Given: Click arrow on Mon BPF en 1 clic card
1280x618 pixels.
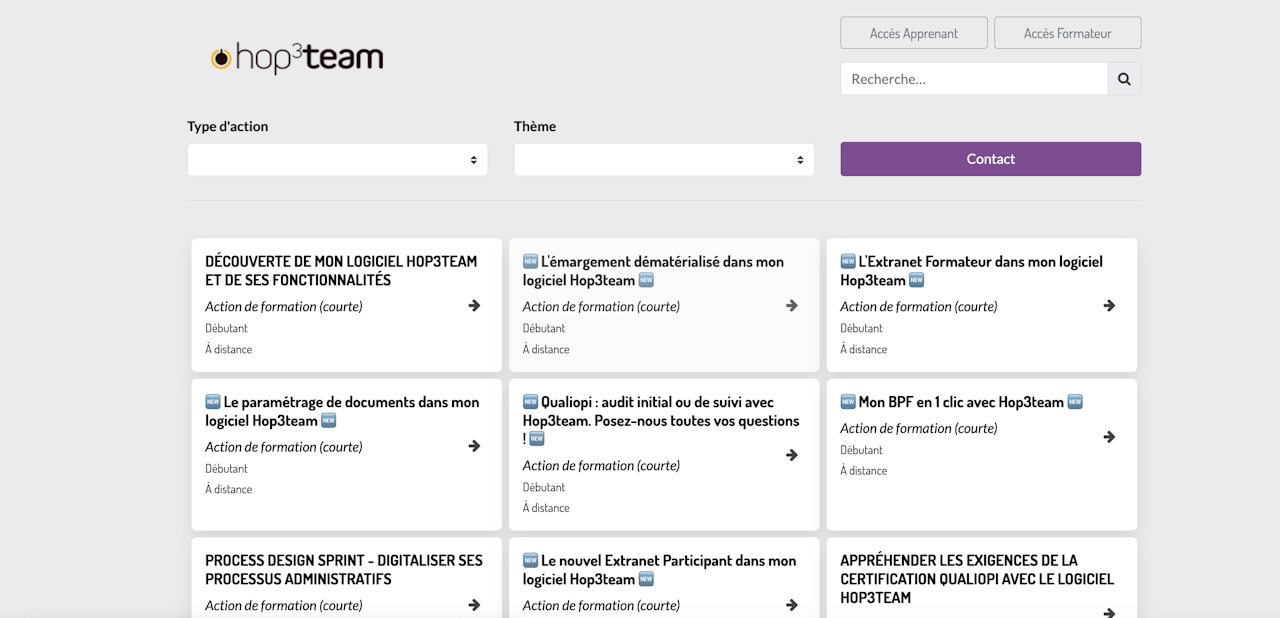Looking at the screenshot, I should coord(1109,437).
